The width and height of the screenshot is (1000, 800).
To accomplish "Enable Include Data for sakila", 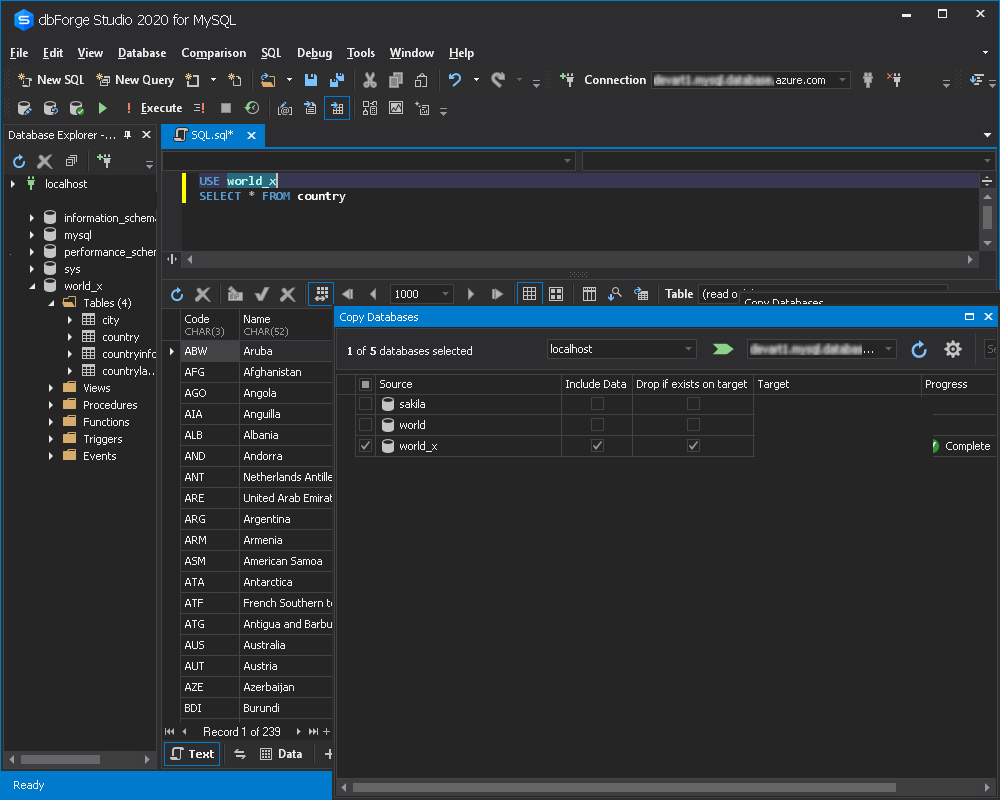I will point(597,403).
